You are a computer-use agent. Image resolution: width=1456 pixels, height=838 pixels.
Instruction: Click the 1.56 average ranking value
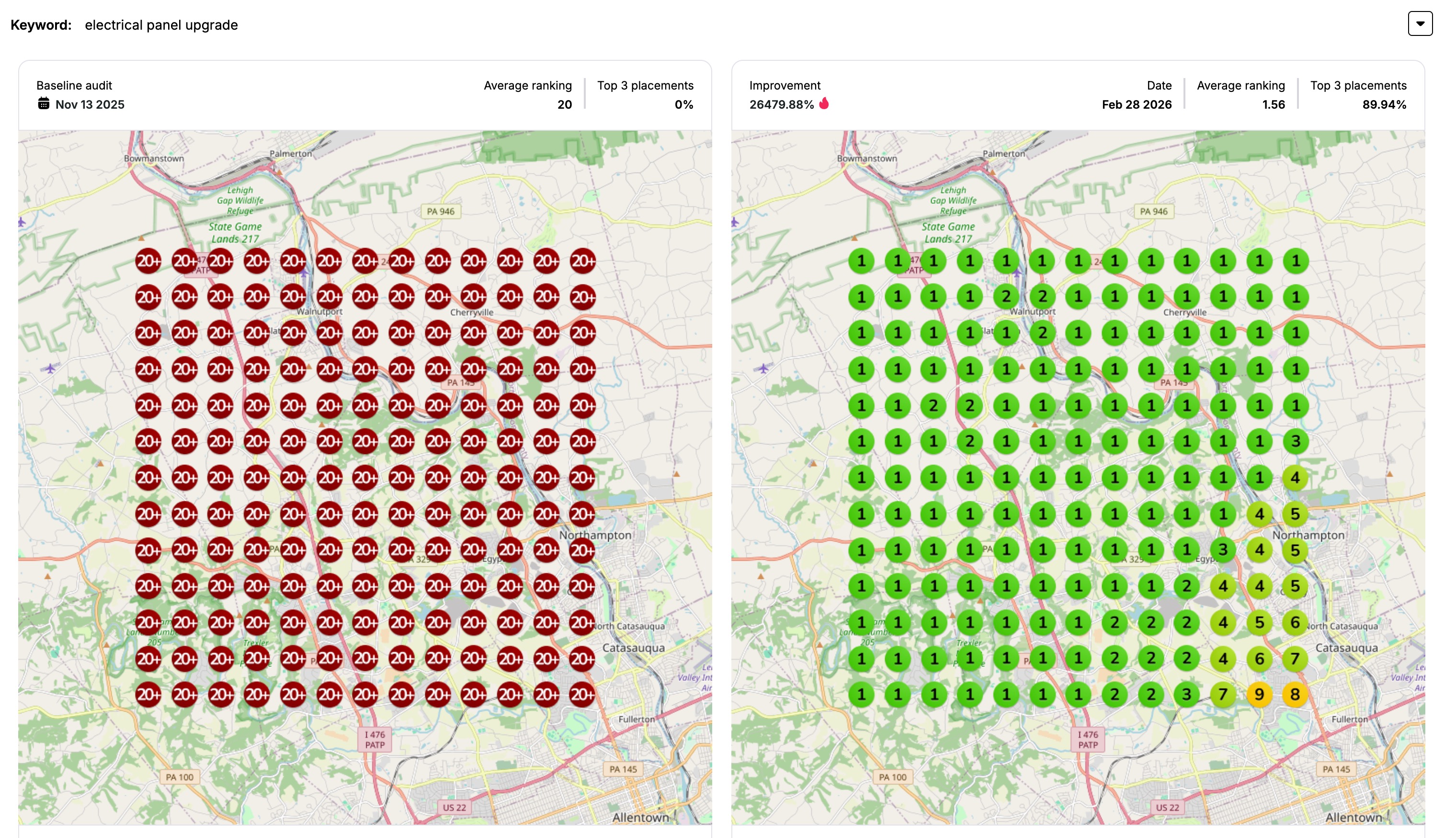[x=1273, y=104]
